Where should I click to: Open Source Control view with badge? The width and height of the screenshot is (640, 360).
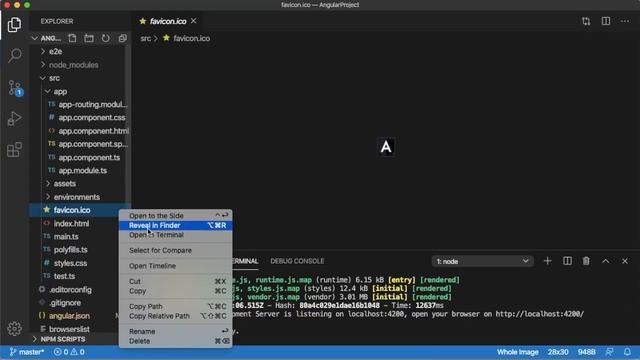15,88
